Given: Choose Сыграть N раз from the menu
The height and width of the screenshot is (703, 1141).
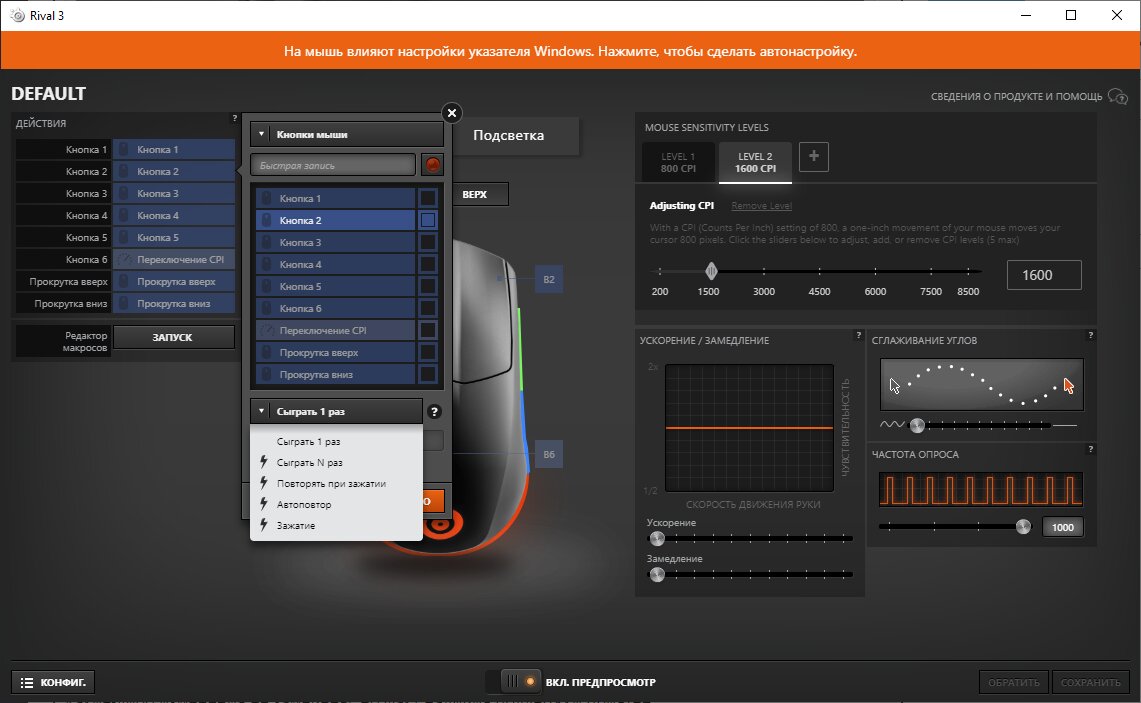Looking at the screenshot, I should [336, 463].
